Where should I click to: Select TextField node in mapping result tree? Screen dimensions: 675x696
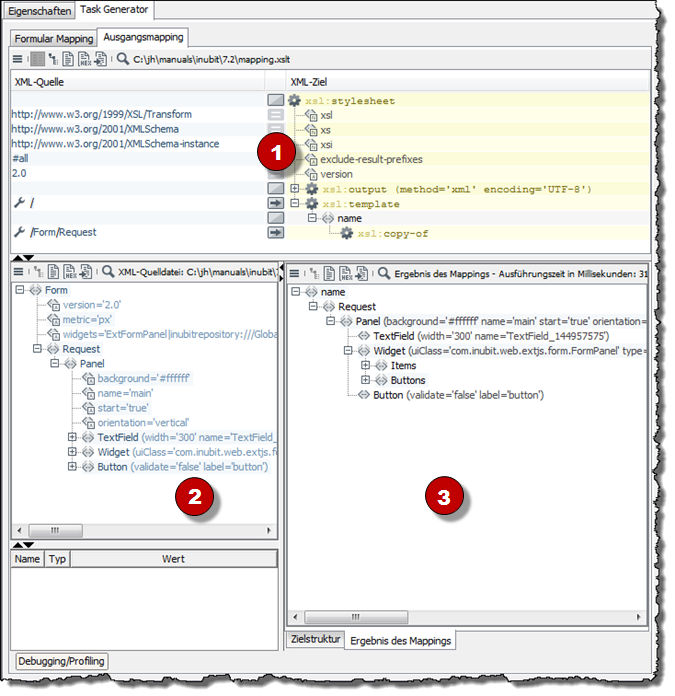tap(491, 336)
